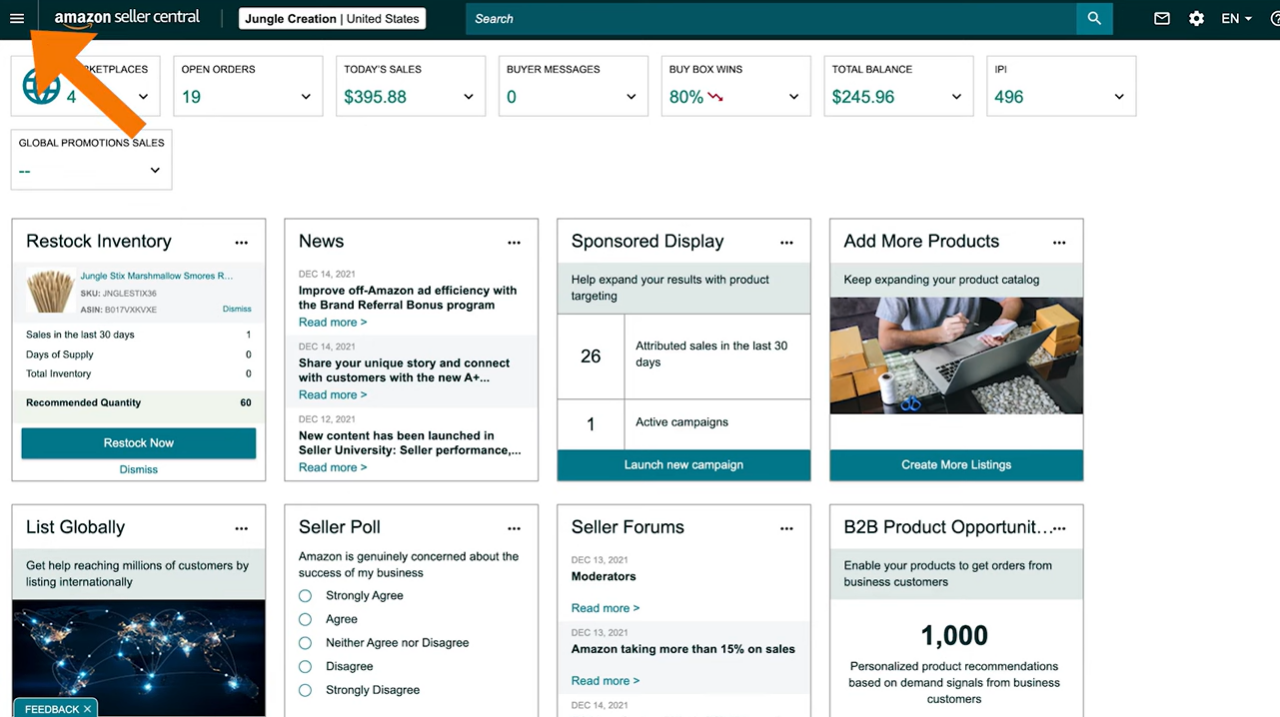Click the 26 attributed sales value
Screen dimensions: 1280x717
tap(591, 356)
